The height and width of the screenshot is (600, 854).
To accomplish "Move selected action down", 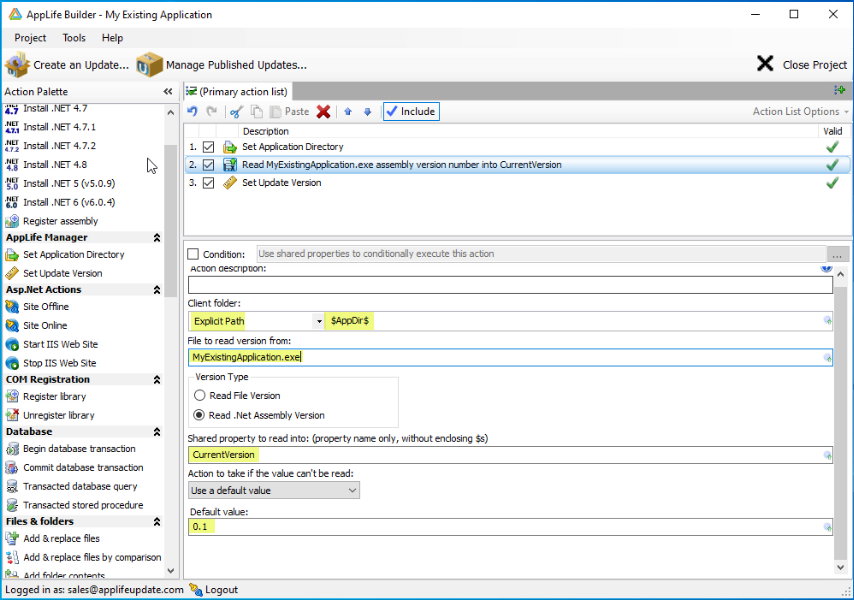I will pyautogui.click(x=368, y=112).
